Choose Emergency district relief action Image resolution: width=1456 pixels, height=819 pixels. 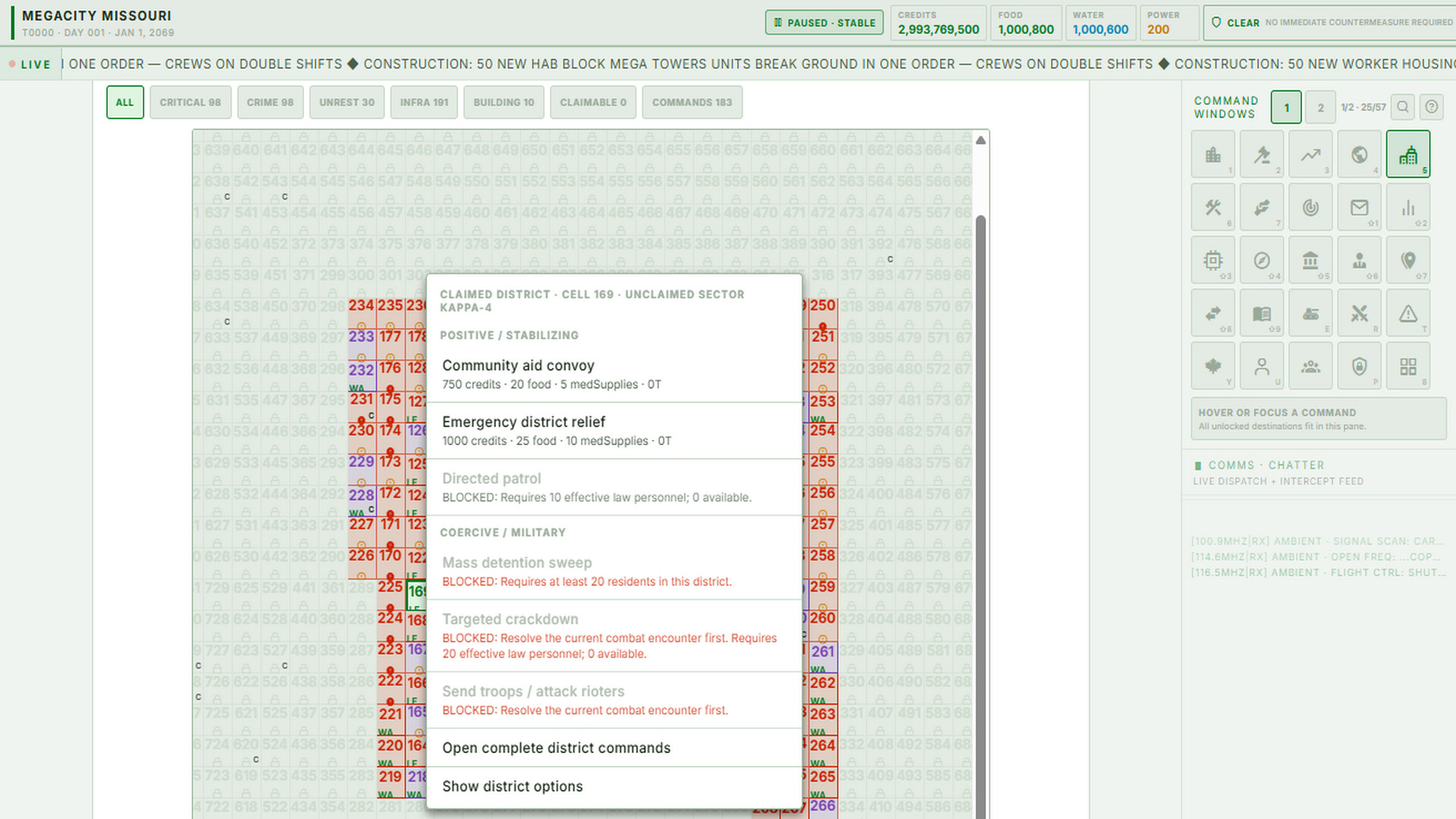614,431
